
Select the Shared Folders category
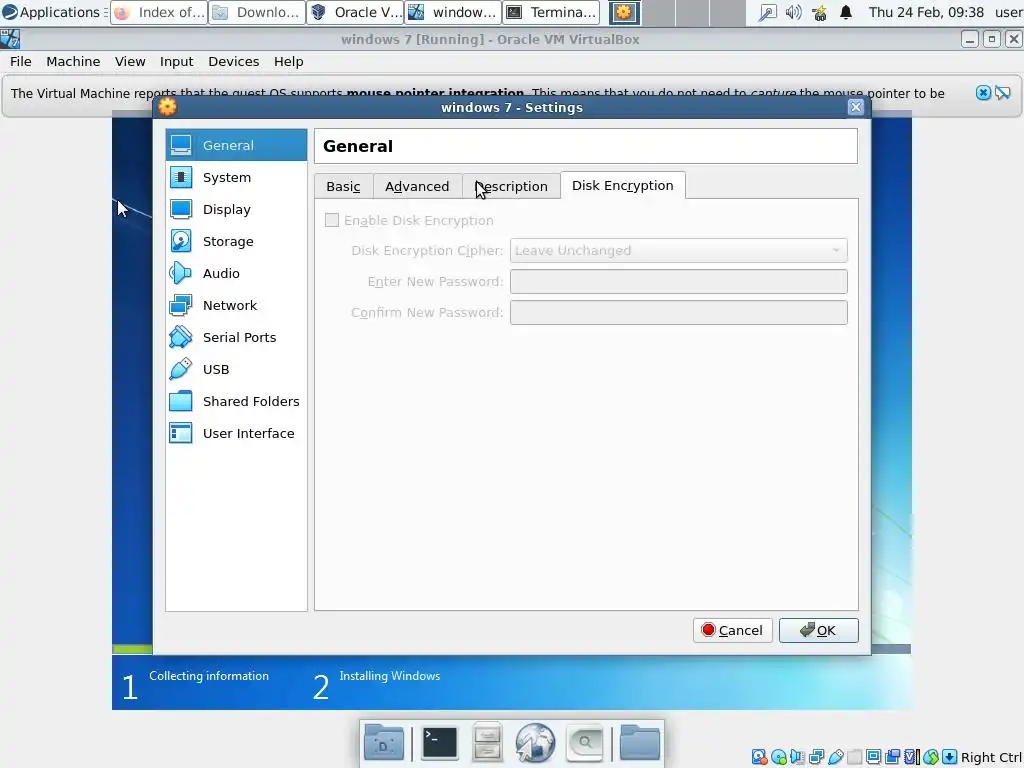(x=236, y=401)
